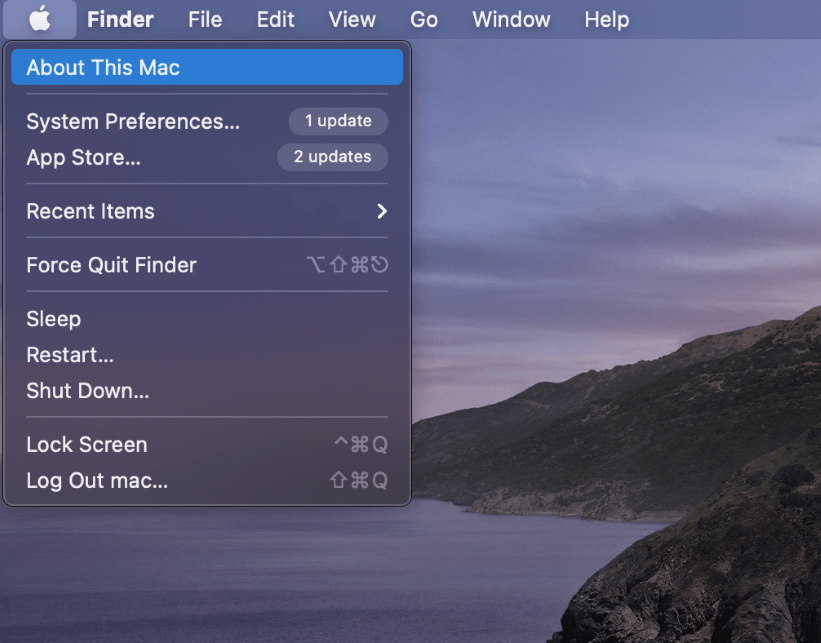Open the View menu
The height and width of the screenshot is (643, 821).
coord(352,19)
